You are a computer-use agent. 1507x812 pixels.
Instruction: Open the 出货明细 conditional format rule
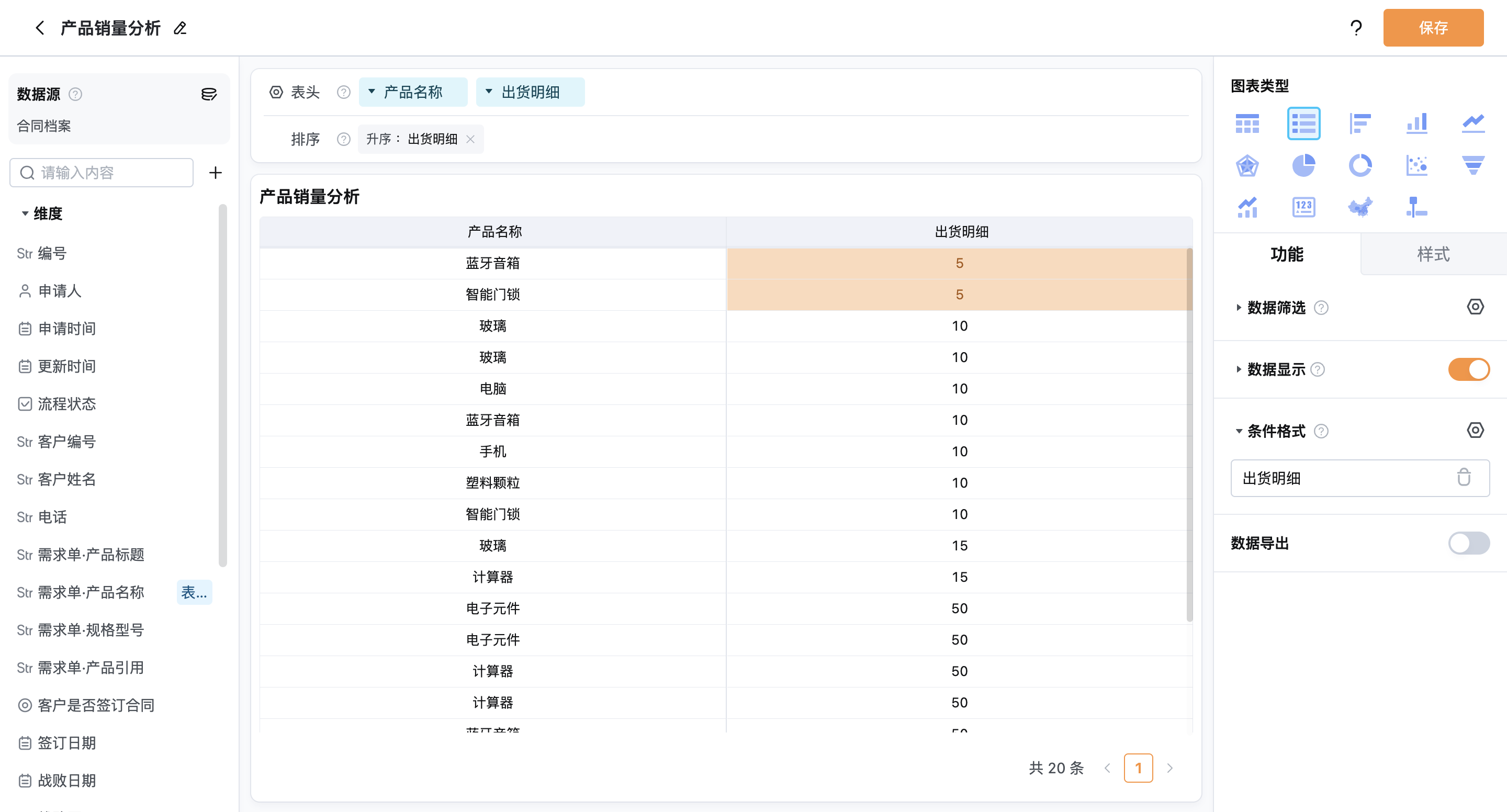click(x=1359, y=478)
